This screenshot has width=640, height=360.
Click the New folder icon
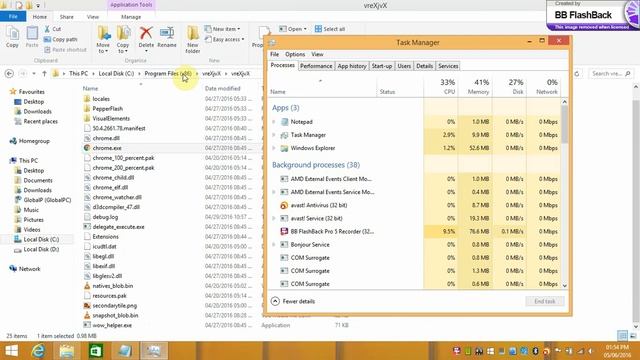click(x=193, y=33)
